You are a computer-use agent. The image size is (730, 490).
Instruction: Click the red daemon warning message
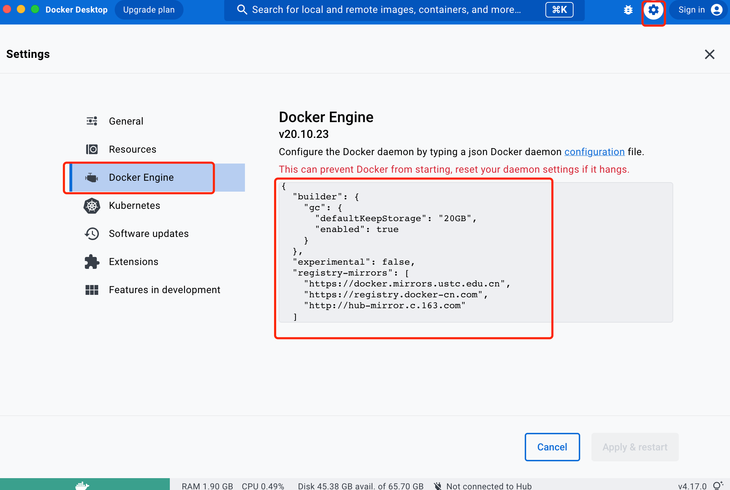[x=454, y=170]
